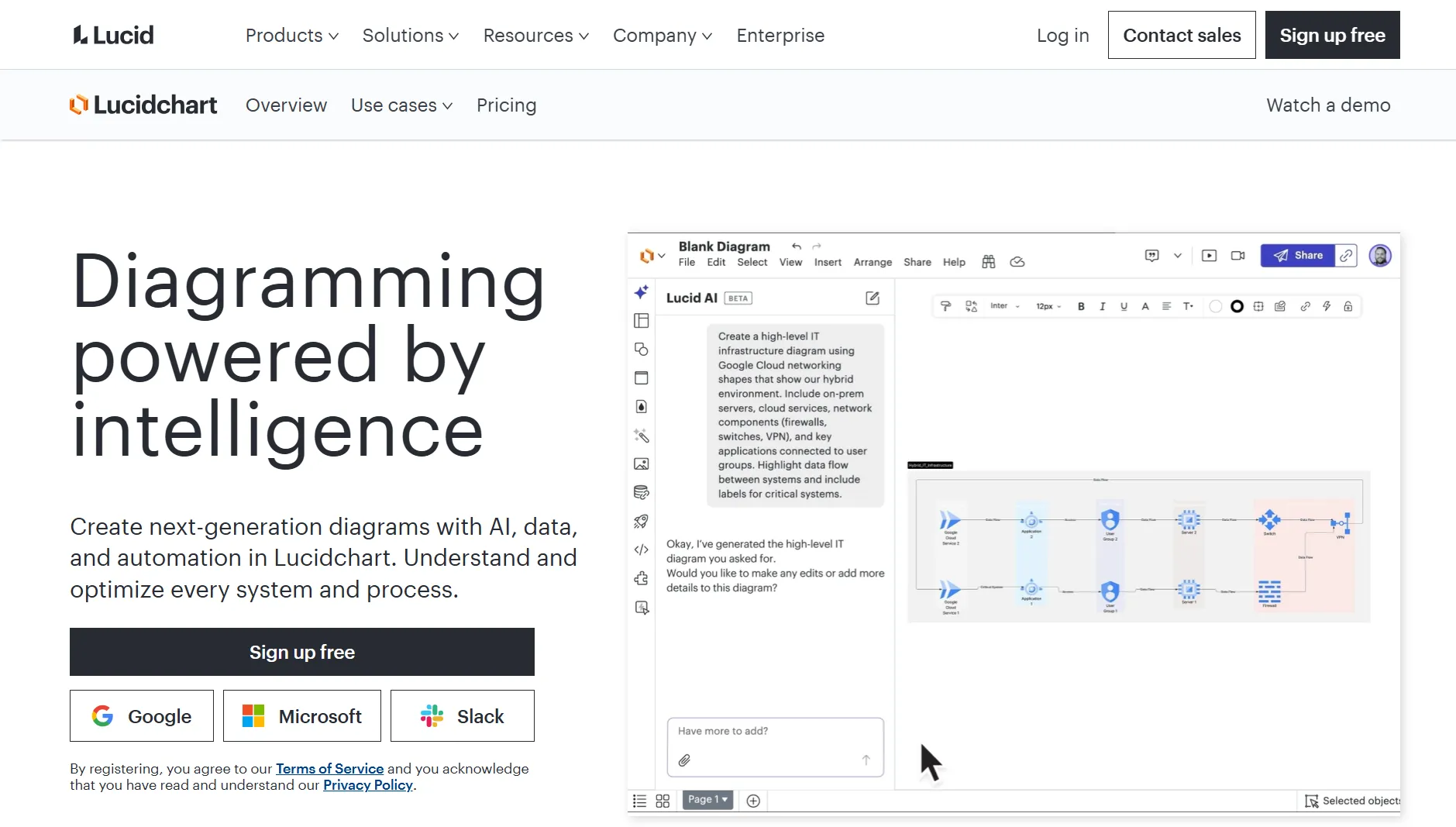1456x827 pixels.
Task: Toggle italic text formatting
Action: point(1102,307)
